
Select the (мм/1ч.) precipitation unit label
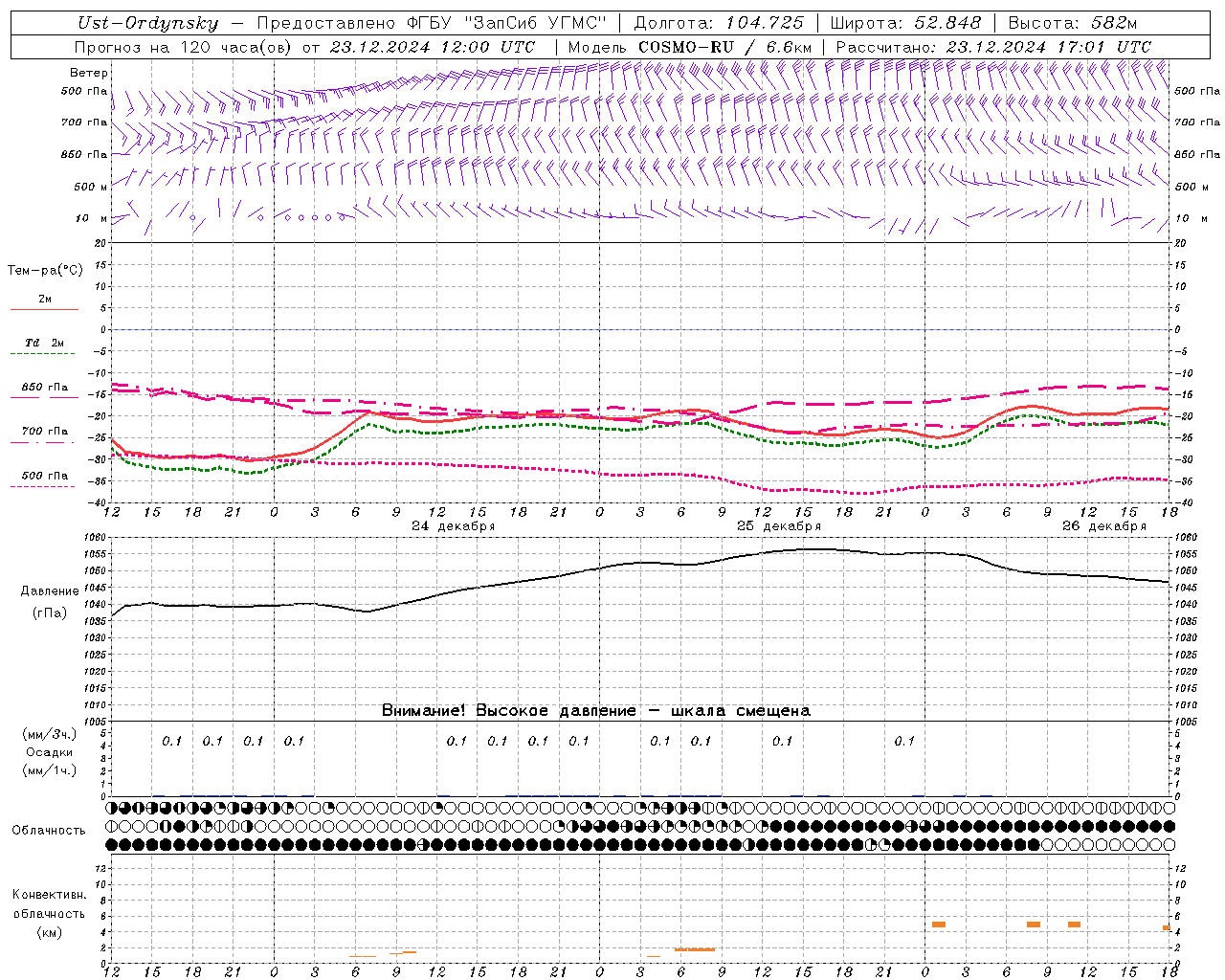[49, 770]
